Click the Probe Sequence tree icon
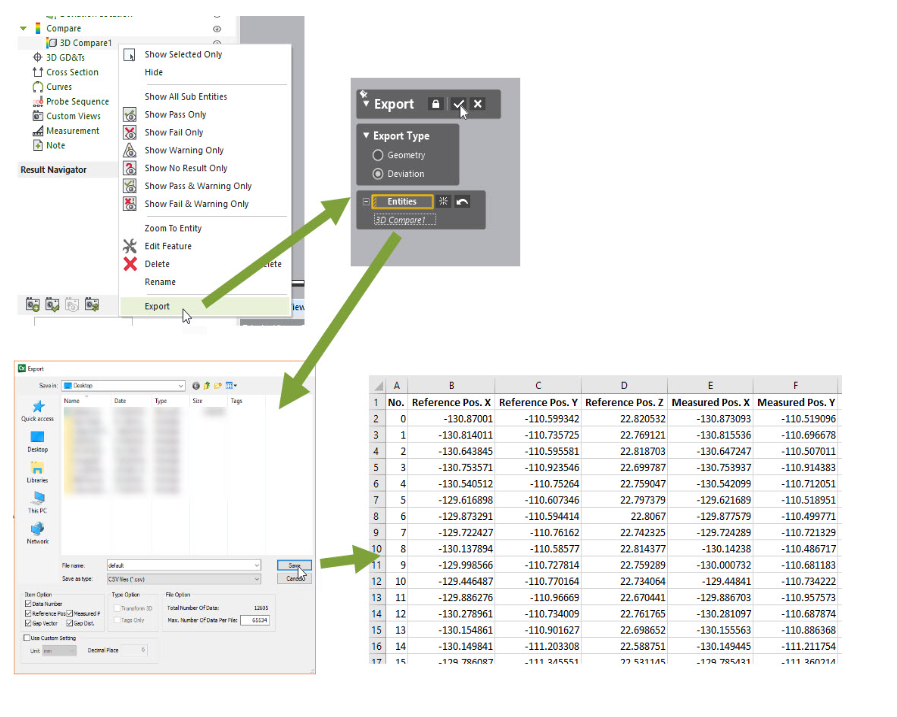 point(37,101)
